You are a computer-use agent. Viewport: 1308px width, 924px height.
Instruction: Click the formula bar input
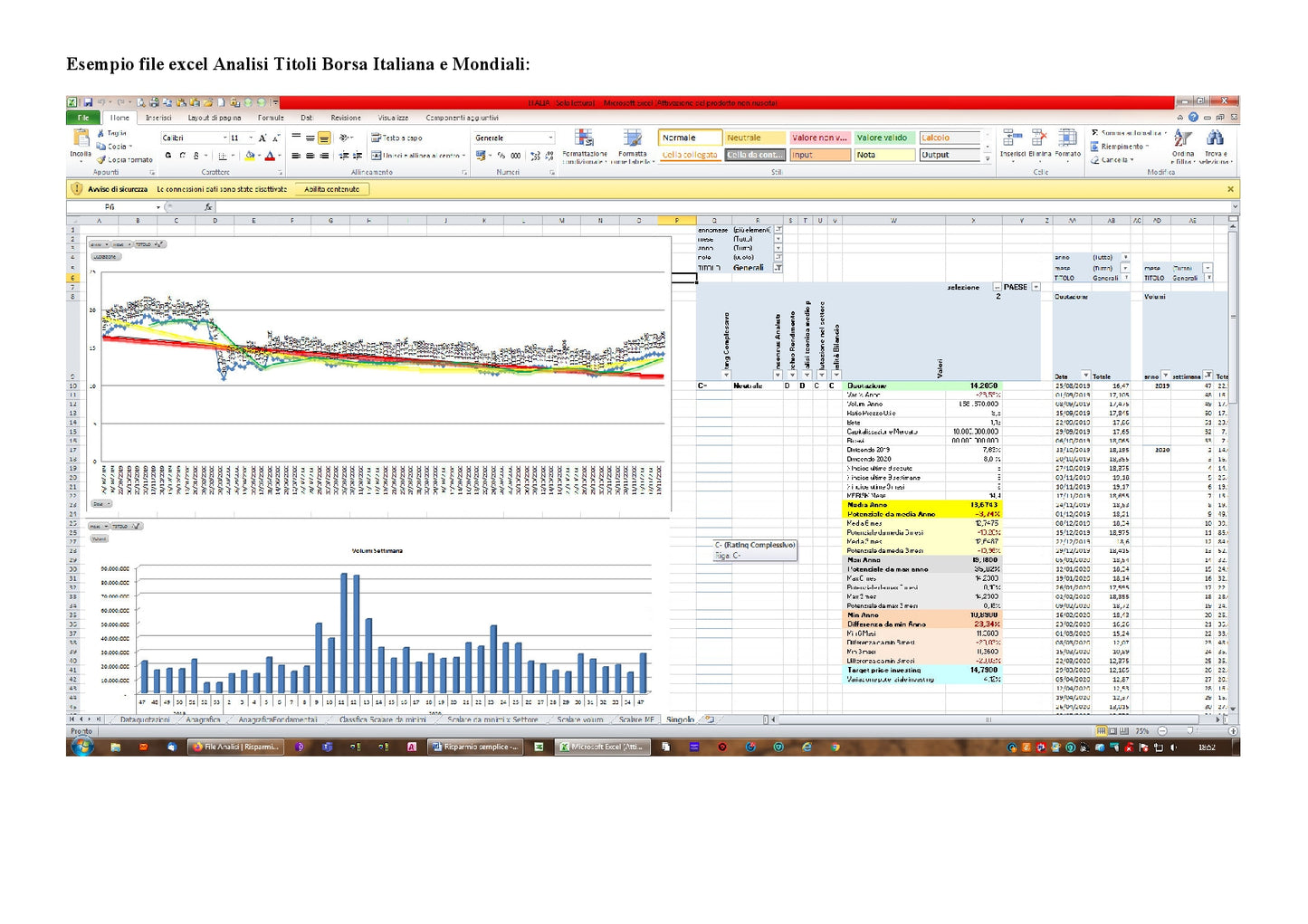(724, 207)
